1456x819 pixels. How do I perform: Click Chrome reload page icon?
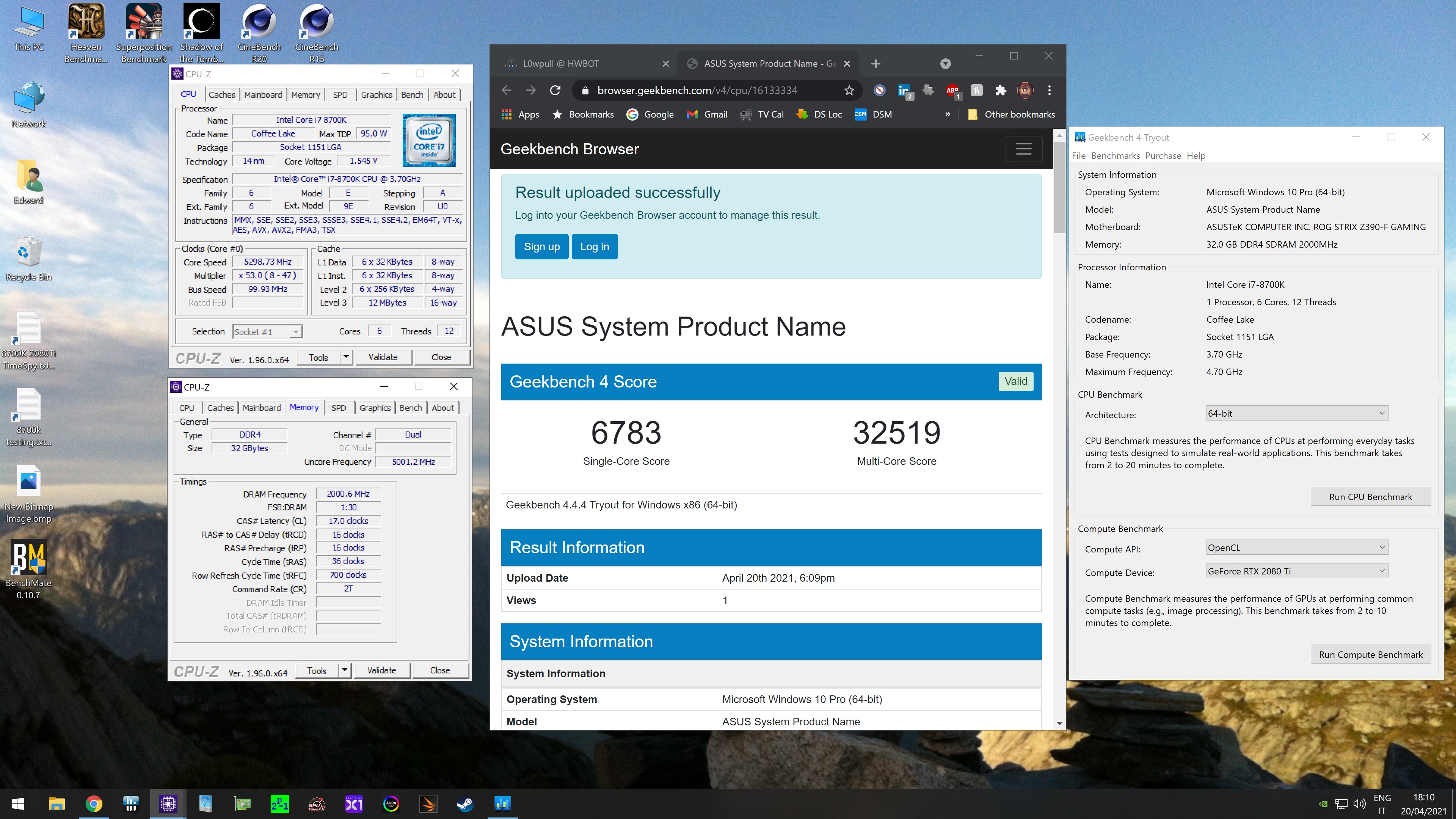click(x=555, y=91)
